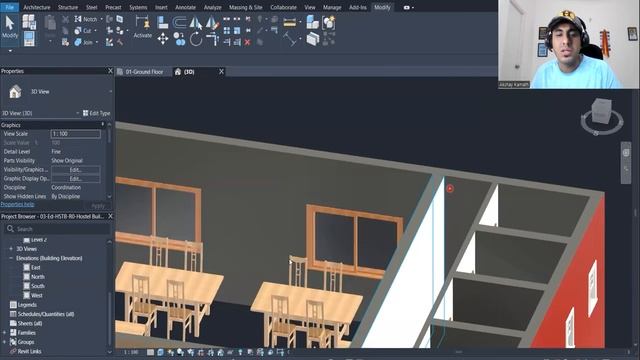Open the 3D View type selector dropdown

tap(110, 91)
